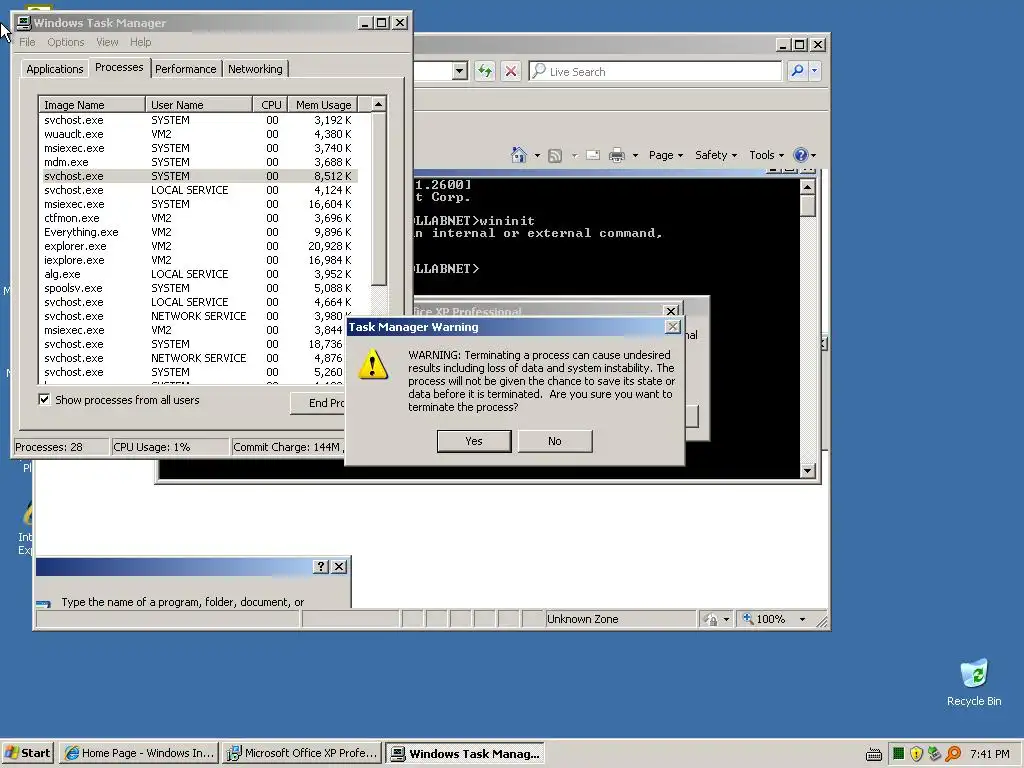
Task: Open the Home button dropdown arrow in IE
Action: click(x=537, y=155)
